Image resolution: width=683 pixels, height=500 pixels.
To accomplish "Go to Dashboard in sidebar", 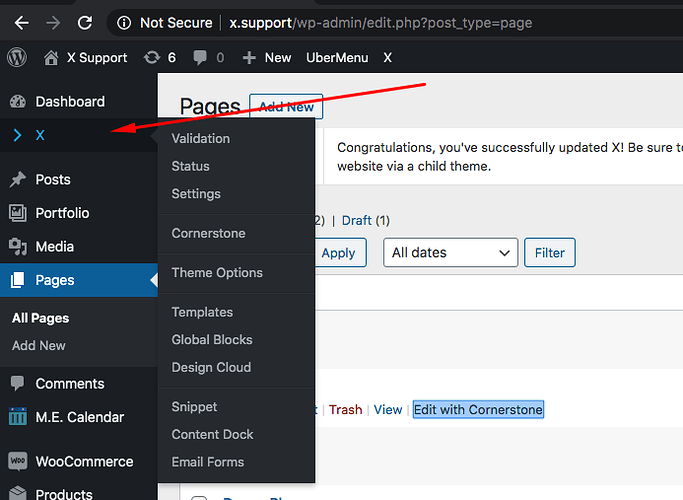I will point(70,101).
